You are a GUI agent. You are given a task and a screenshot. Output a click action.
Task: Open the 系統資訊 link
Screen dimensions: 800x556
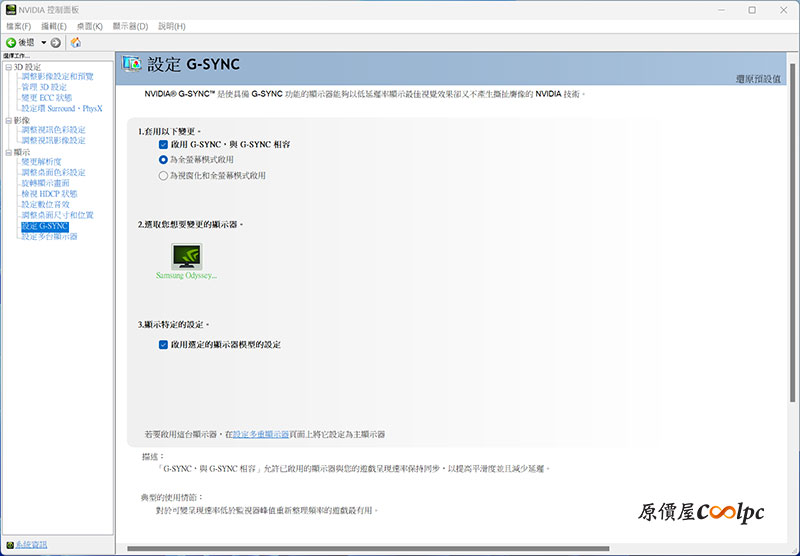coord(31,545)
